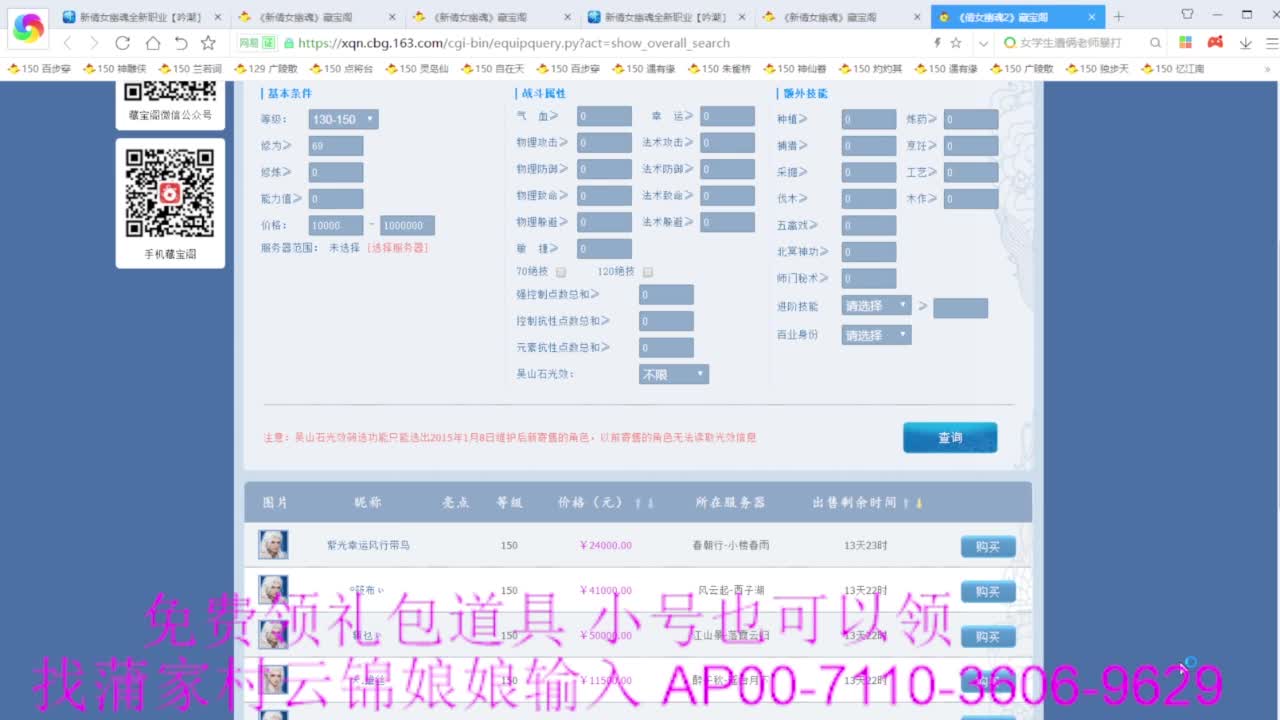This screenshot has width=1280, height=720.
Task: Close the 《倩女幽魂2》藏宝阁 tab
Action: pyautogui.click(x=1092, y=17)
